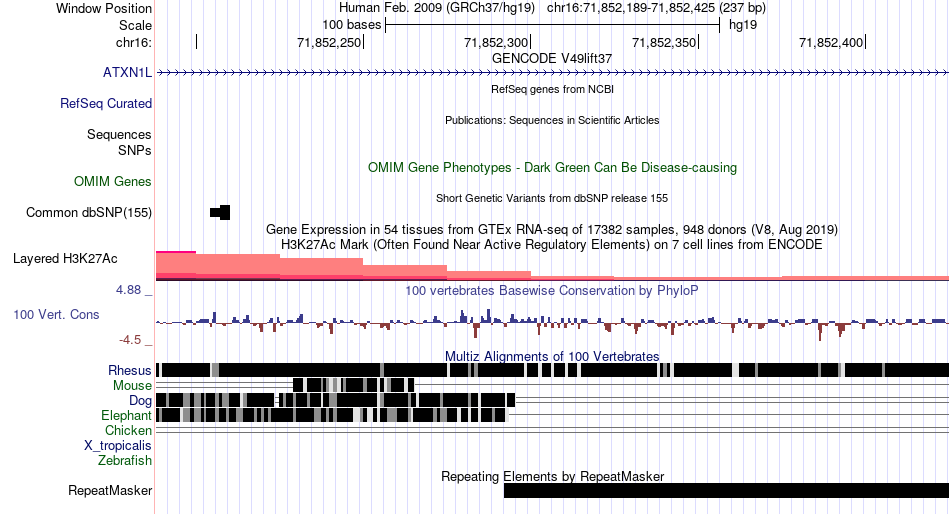Click the Mouse alignment black blocks
The image size is (950, 514).
click(353, 385)
